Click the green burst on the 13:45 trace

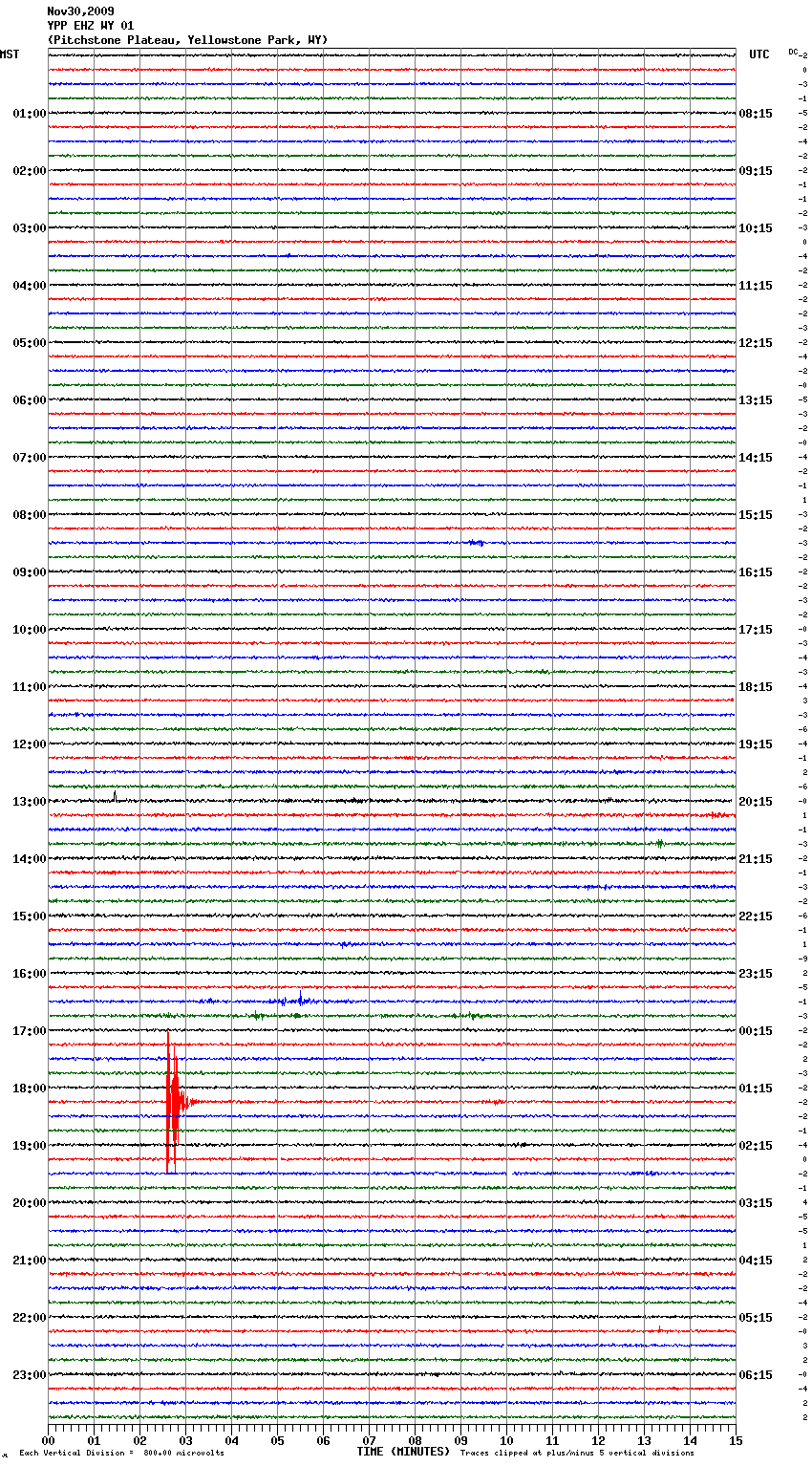(x=659, y=843)
